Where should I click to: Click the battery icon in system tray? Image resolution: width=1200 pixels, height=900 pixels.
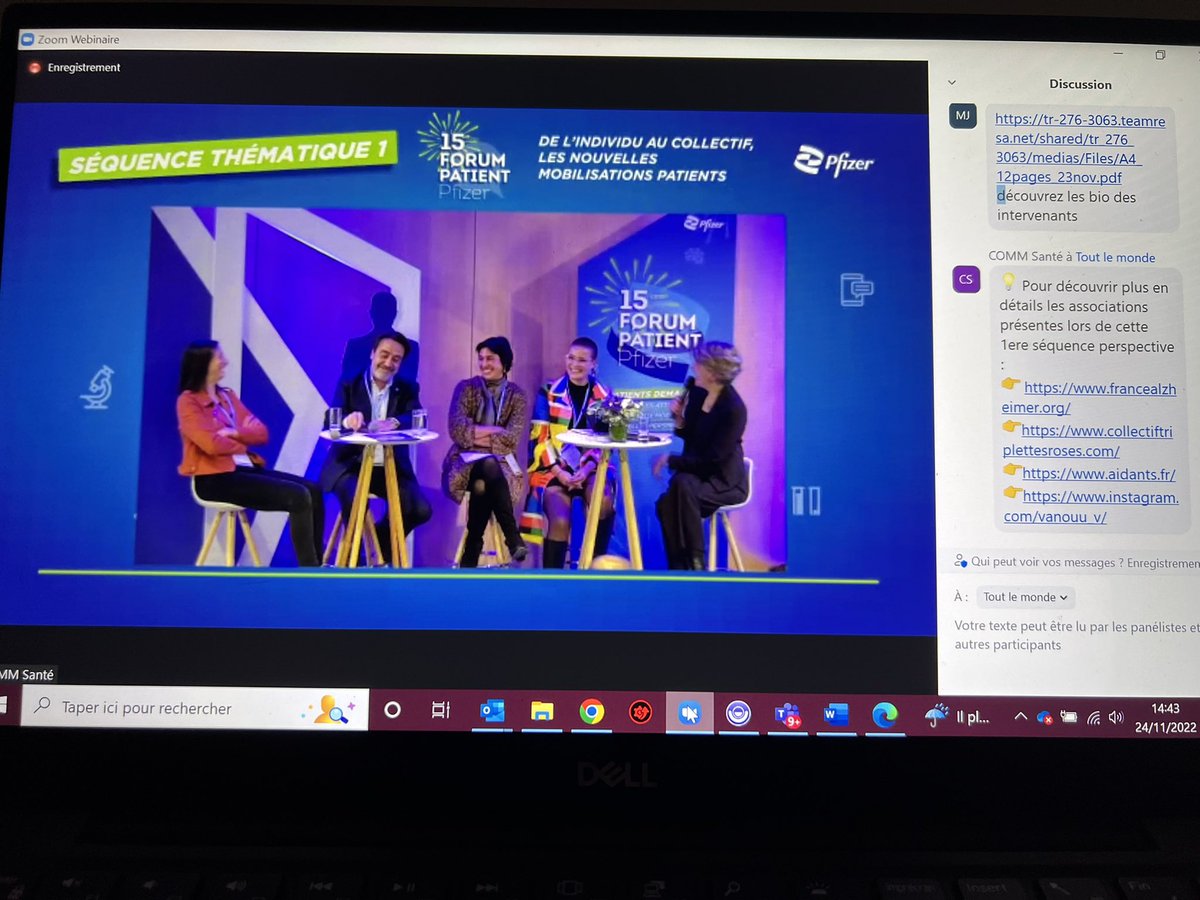(x=1069, y=718)
